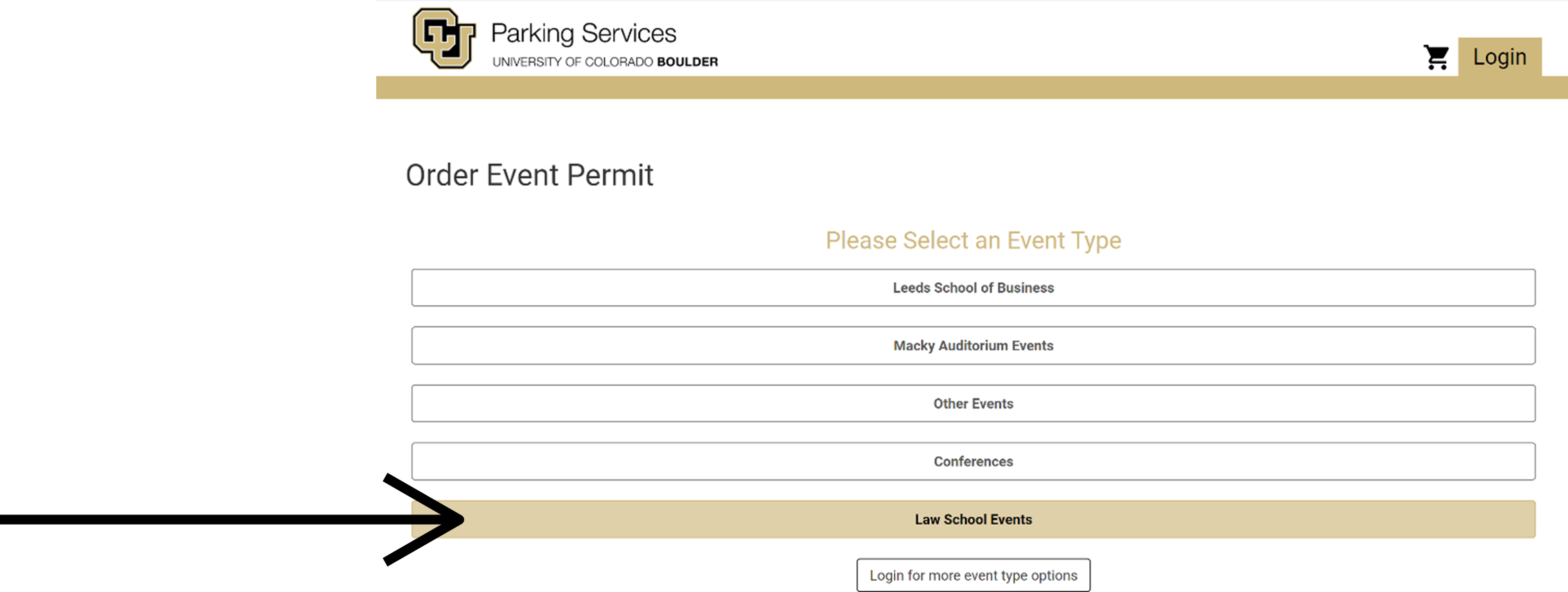The width and height of the screenshot is (1568, 592).
Task: Select the Other Events option
Action: (x=973, y=403)
